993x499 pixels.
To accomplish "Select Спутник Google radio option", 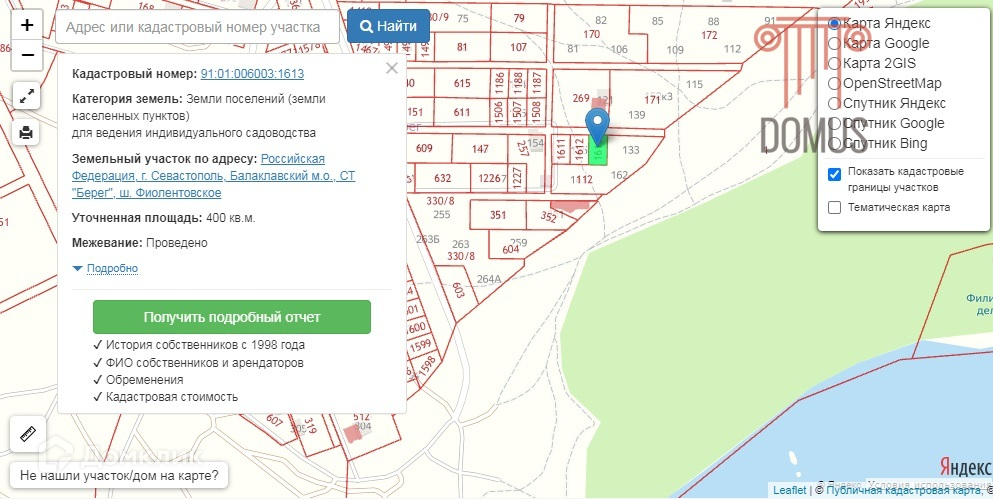I will coord(835,123).
